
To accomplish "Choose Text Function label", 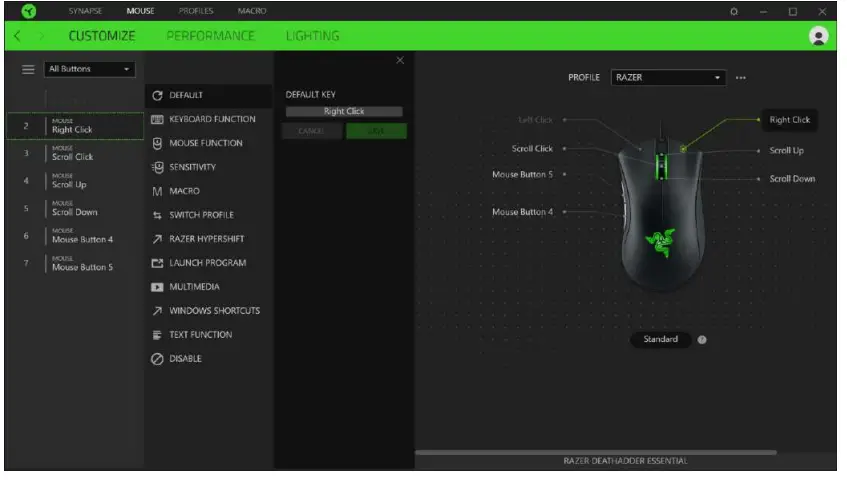I will [200, 335].
